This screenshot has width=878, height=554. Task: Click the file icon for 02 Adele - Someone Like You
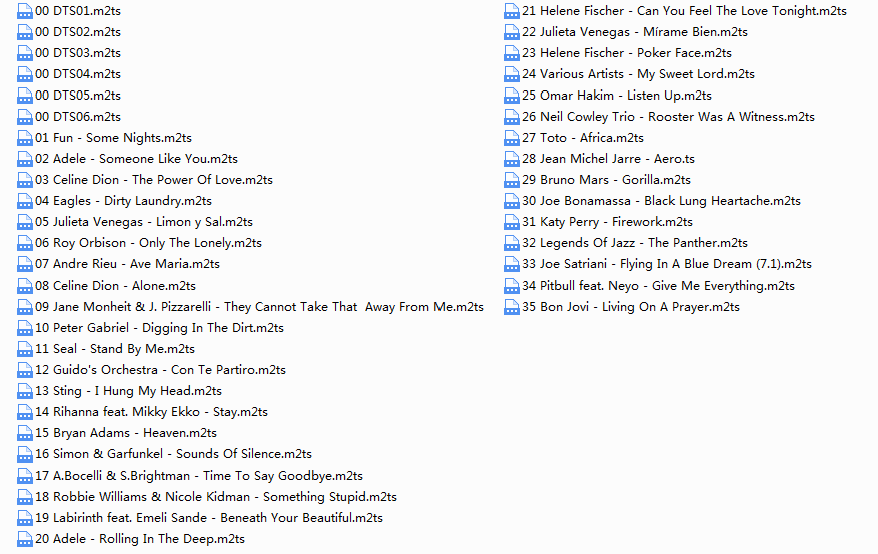click(25, 159)
